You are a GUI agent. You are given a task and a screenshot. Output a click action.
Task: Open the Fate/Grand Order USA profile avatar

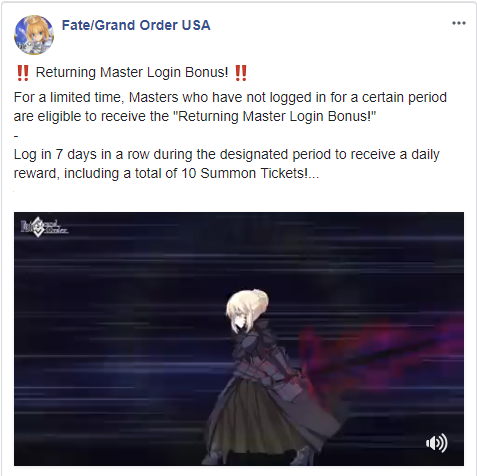click(x=34, y=35)
